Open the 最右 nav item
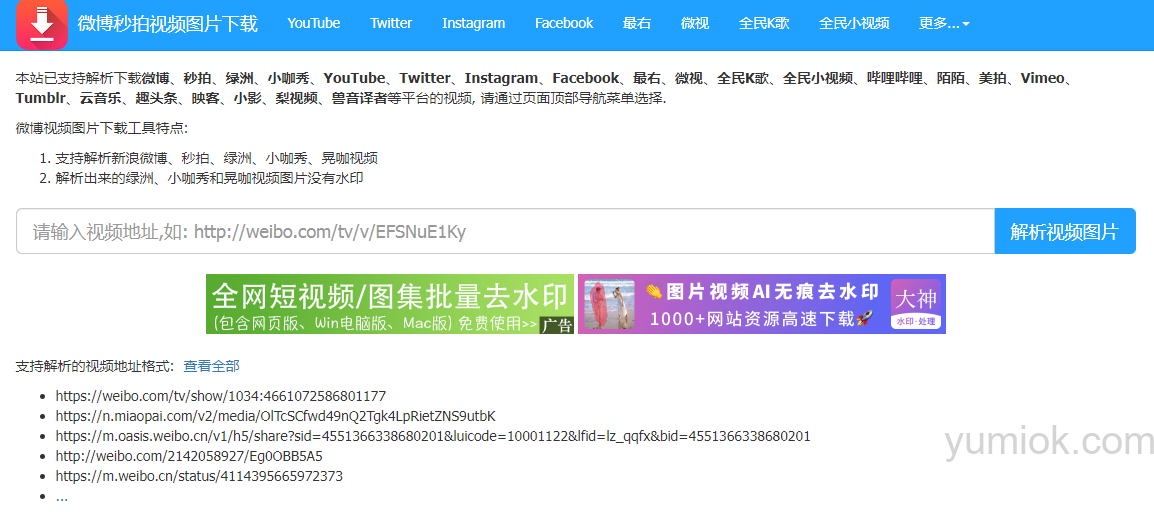The height and width of the screenshot is (512, 1154). click(x=637, y=24)
